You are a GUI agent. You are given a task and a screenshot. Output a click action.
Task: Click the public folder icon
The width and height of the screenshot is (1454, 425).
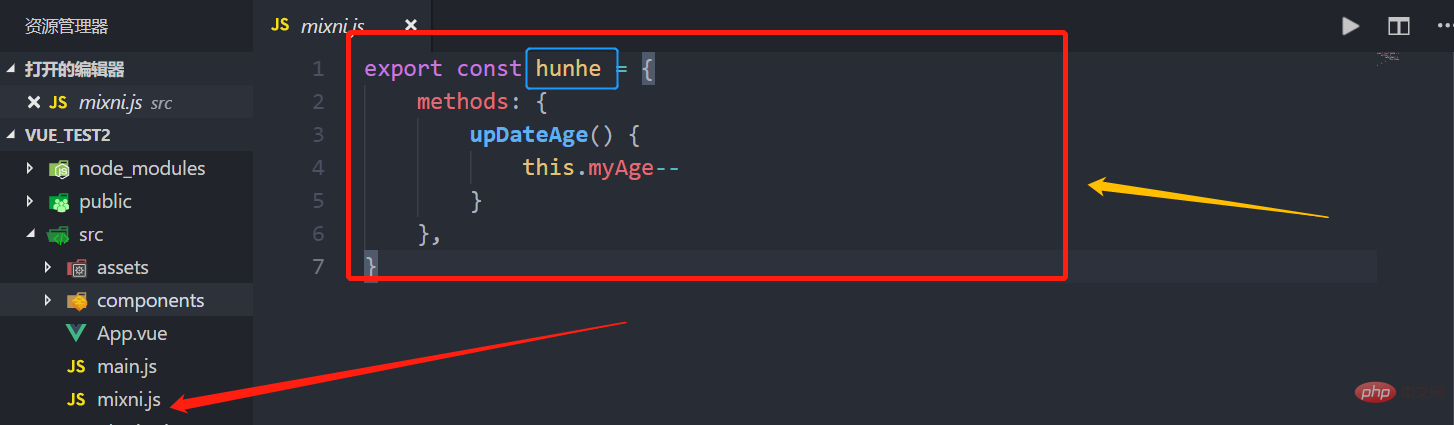click(x=59, y=201)
